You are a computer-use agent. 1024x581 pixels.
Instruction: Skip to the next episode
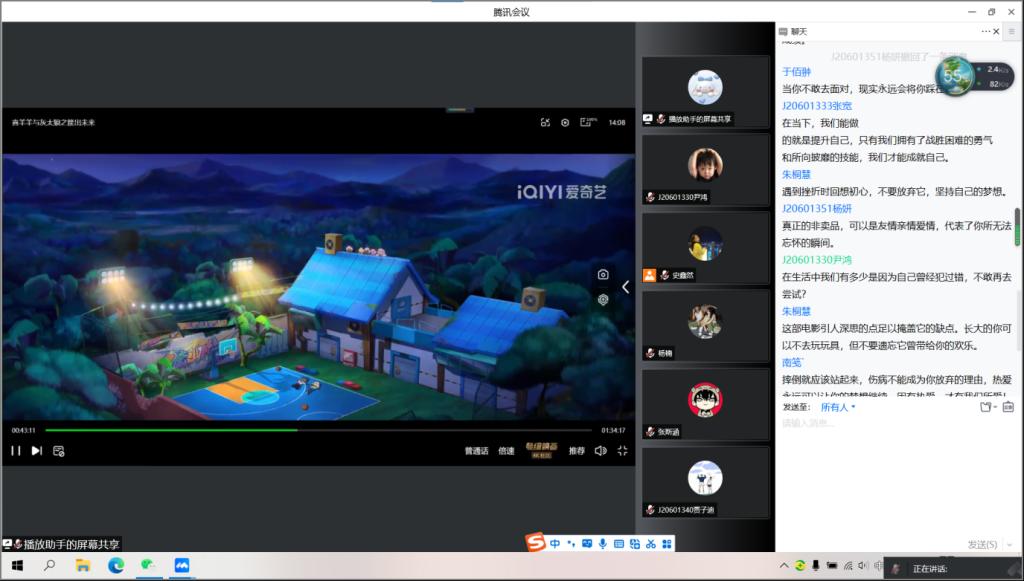[x=37, y=451]
